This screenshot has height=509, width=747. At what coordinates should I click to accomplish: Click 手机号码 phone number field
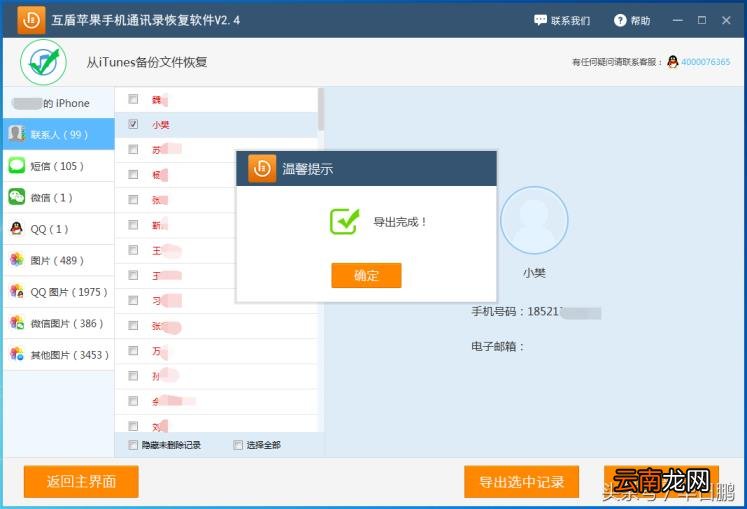(536, 312)
